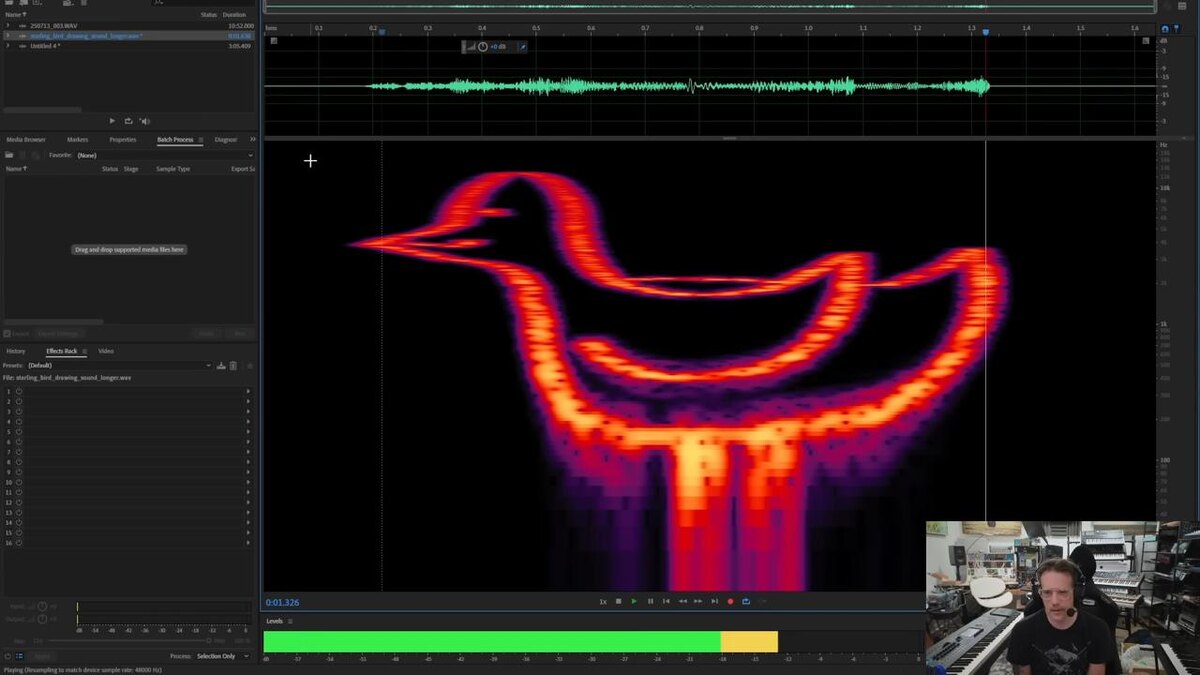Click the green Play button in transport
This screenshot has width=1200, height=675.
point(634,601)
